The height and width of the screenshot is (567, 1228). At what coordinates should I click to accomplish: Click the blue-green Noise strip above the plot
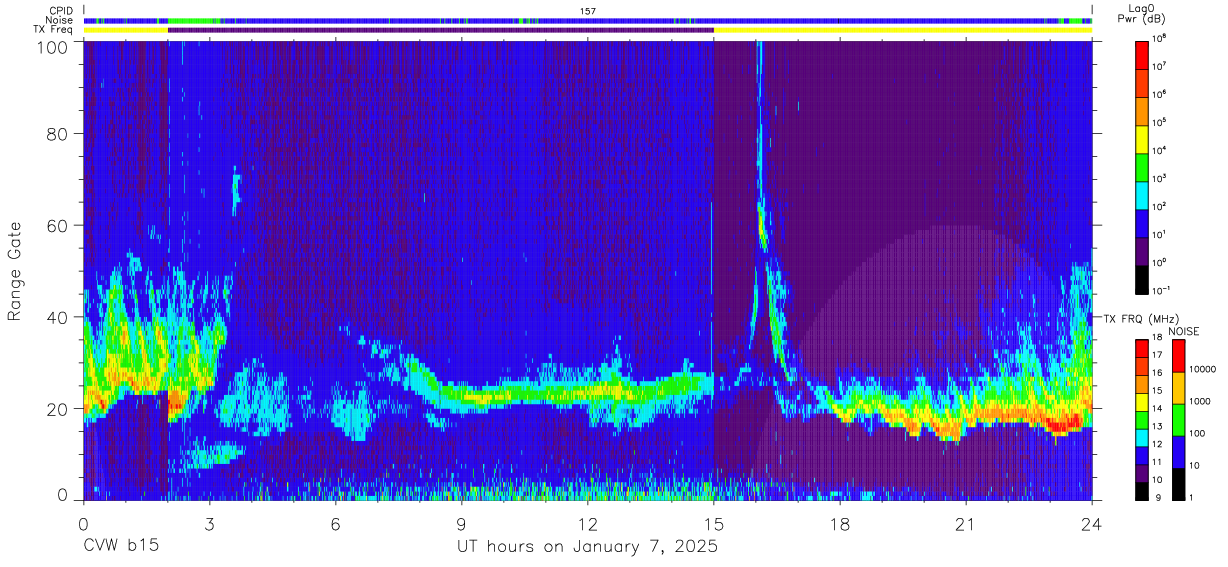588,20
